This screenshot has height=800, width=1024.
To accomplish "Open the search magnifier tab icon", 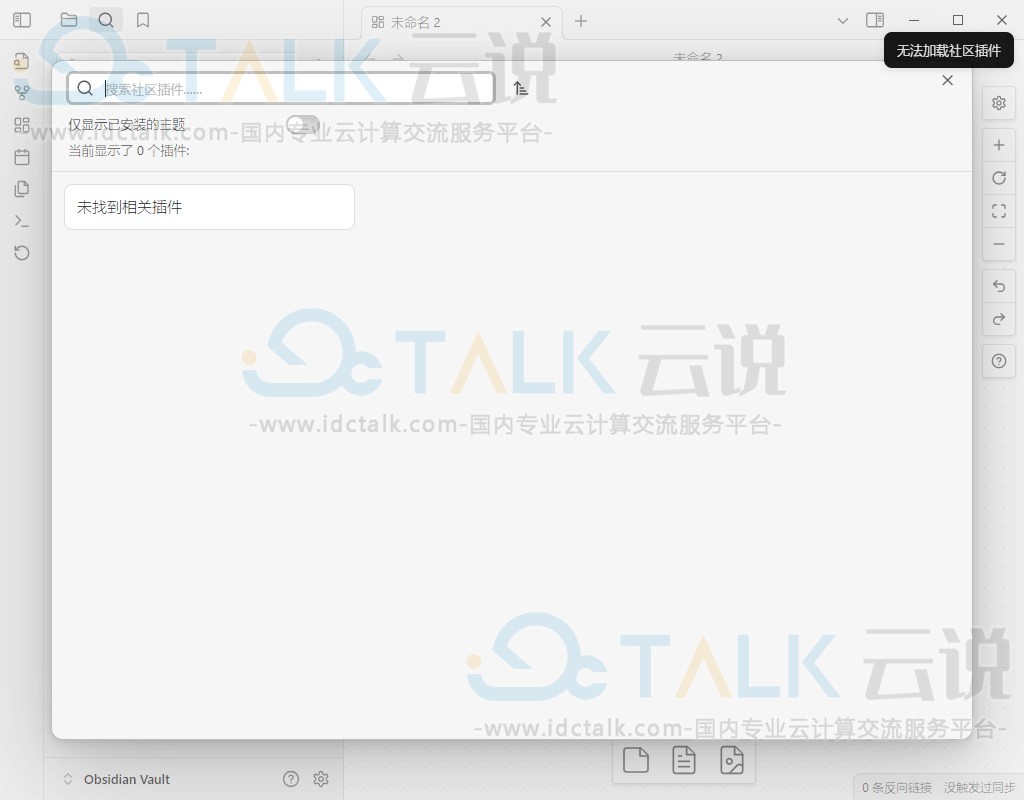I will coord(106,20).
